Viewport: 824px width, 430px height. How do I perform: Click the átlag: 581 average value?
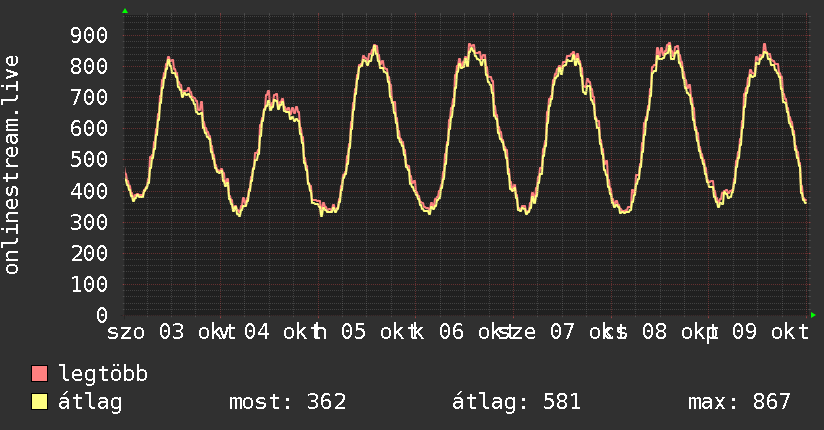pos(516,402)
